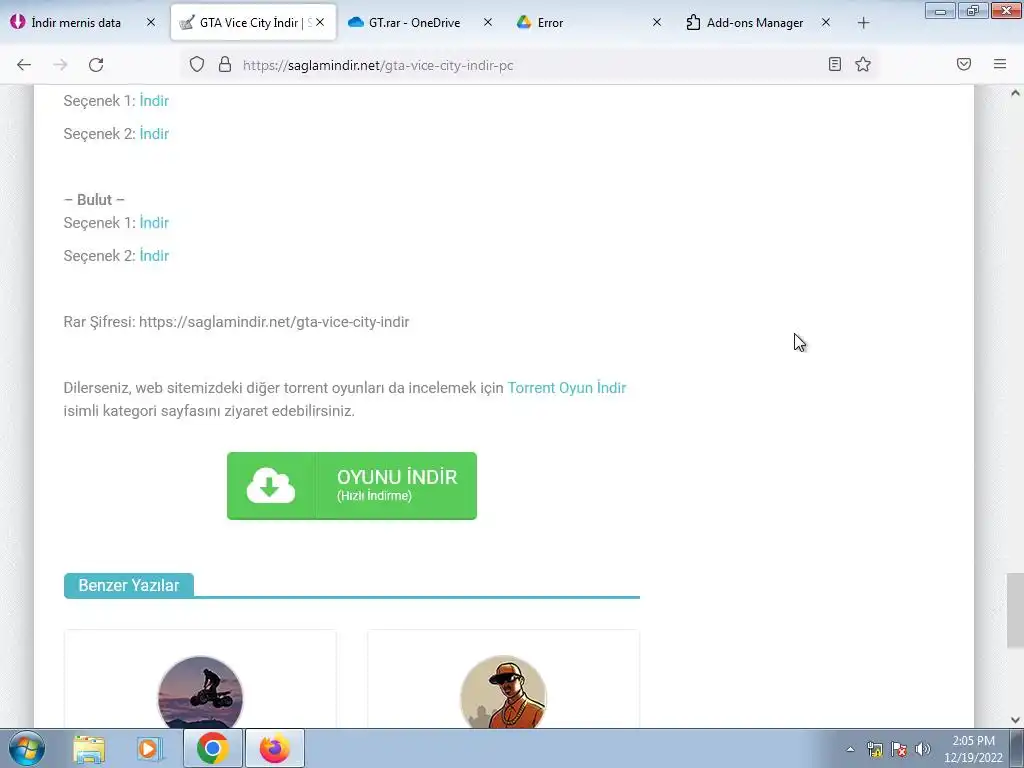1024x768 pixels.
Task: Switch to İndir mernis data tab
Action: 75,22
